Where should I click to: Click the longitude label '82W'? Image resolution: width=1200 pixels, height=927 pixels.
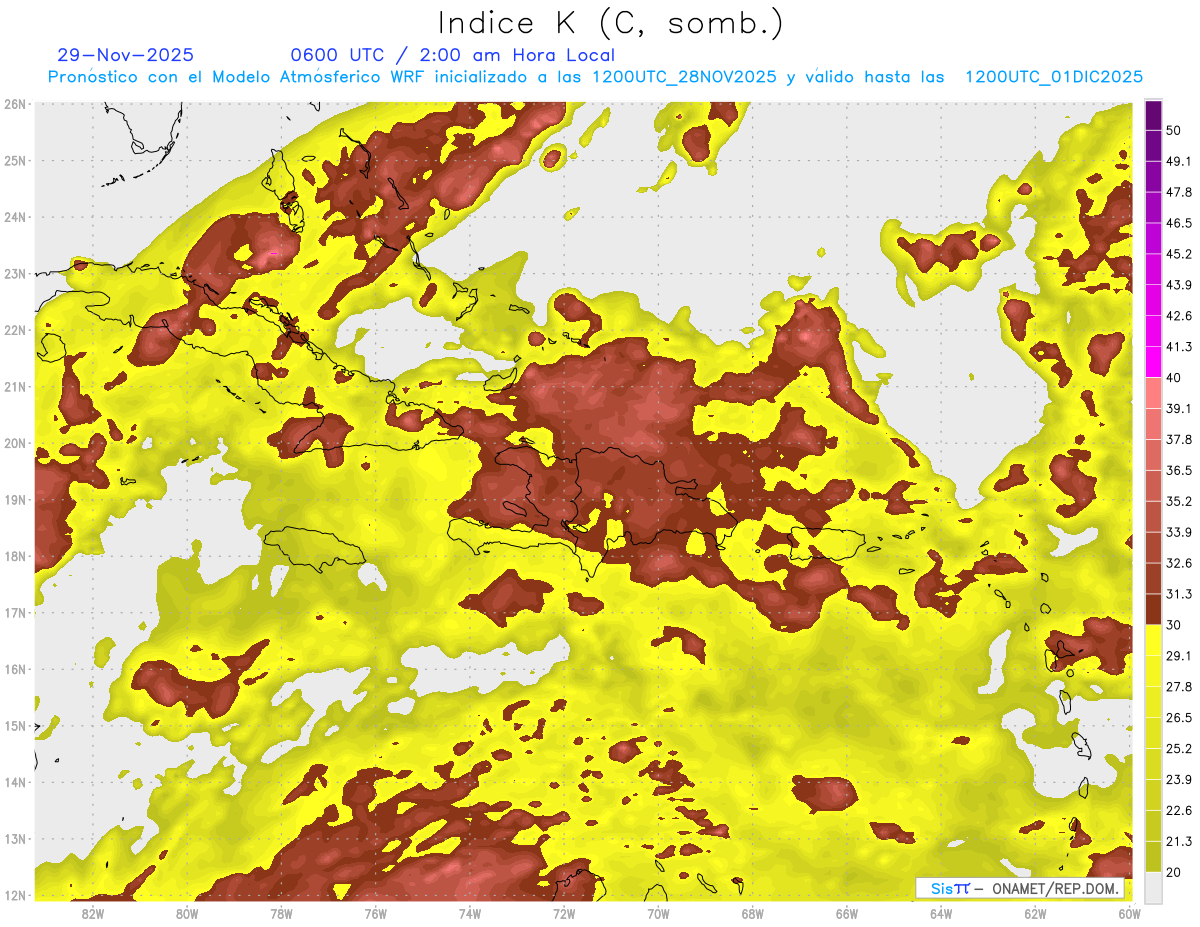tap(93, 913)
